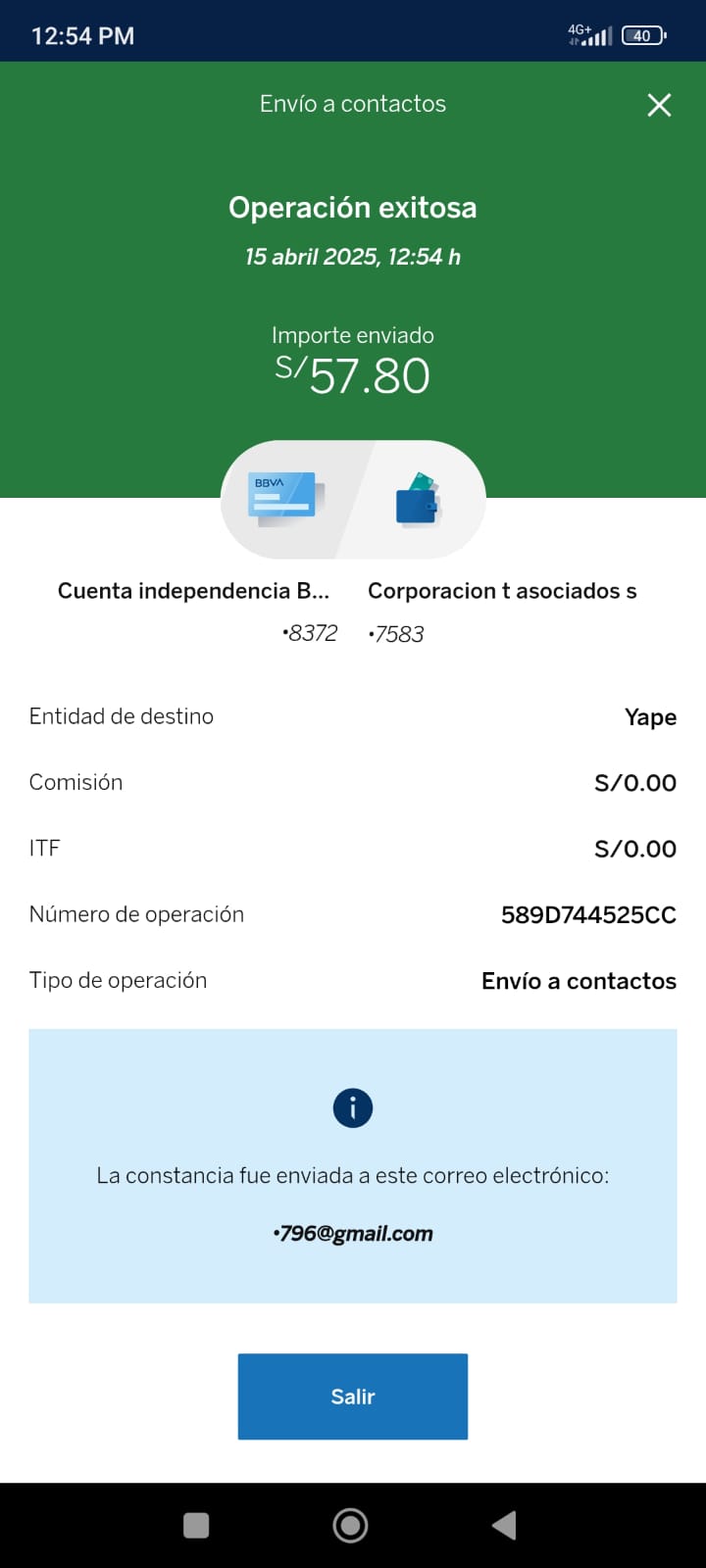Viewport: 706px width, 1568px height.
Task: Open recent apps with the square button
Action: (x=196, y=1525)
